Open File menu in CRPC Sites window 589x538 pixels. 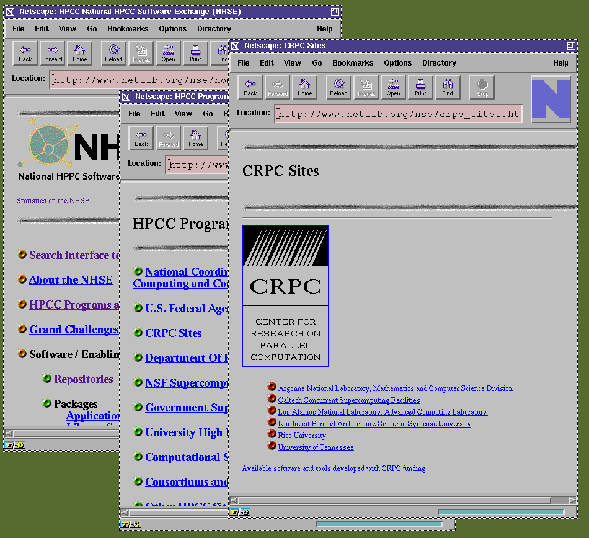[243, 63]
